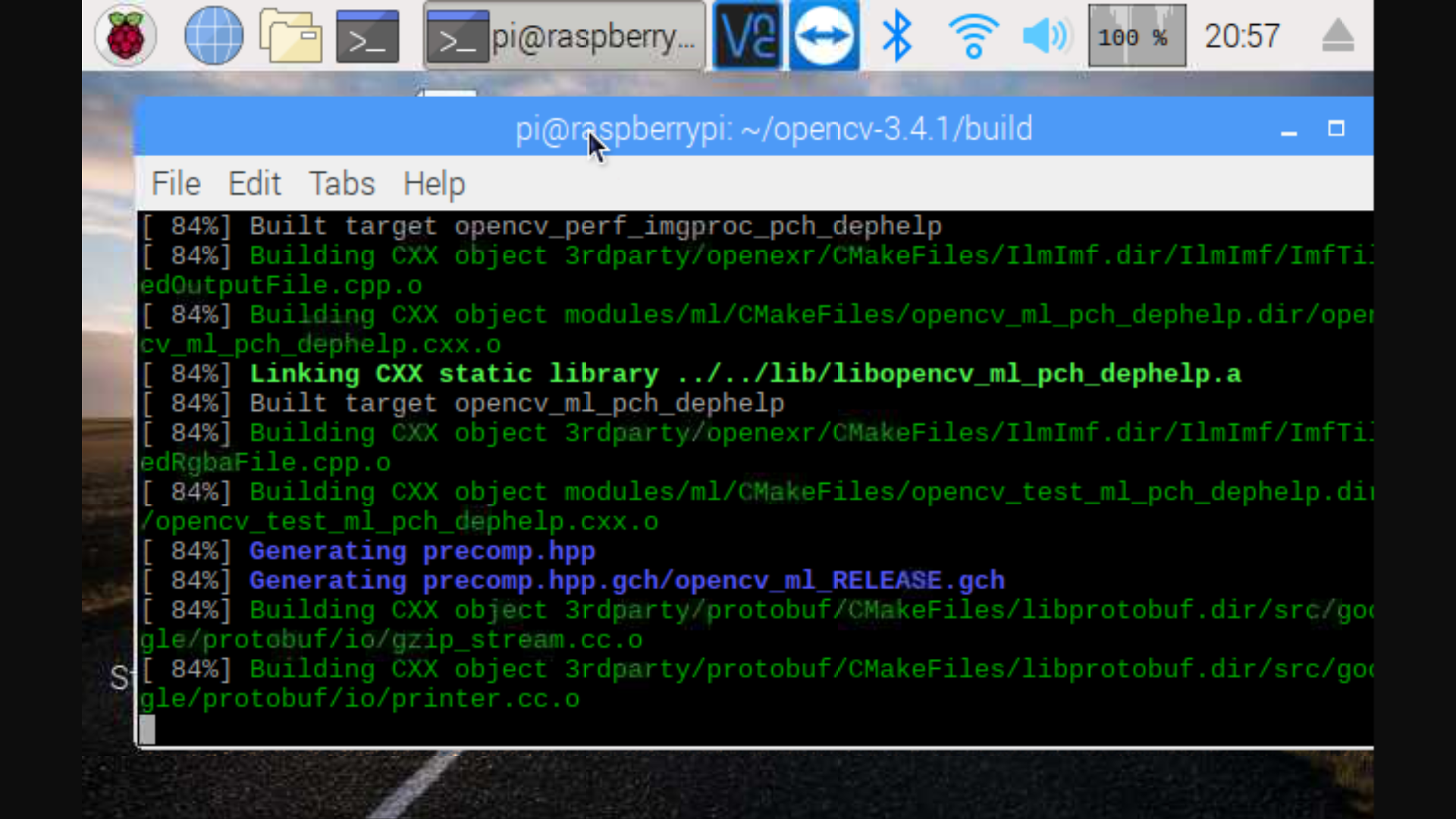
Task: Open the Tabs menu
Action: (x=341, y=184)
